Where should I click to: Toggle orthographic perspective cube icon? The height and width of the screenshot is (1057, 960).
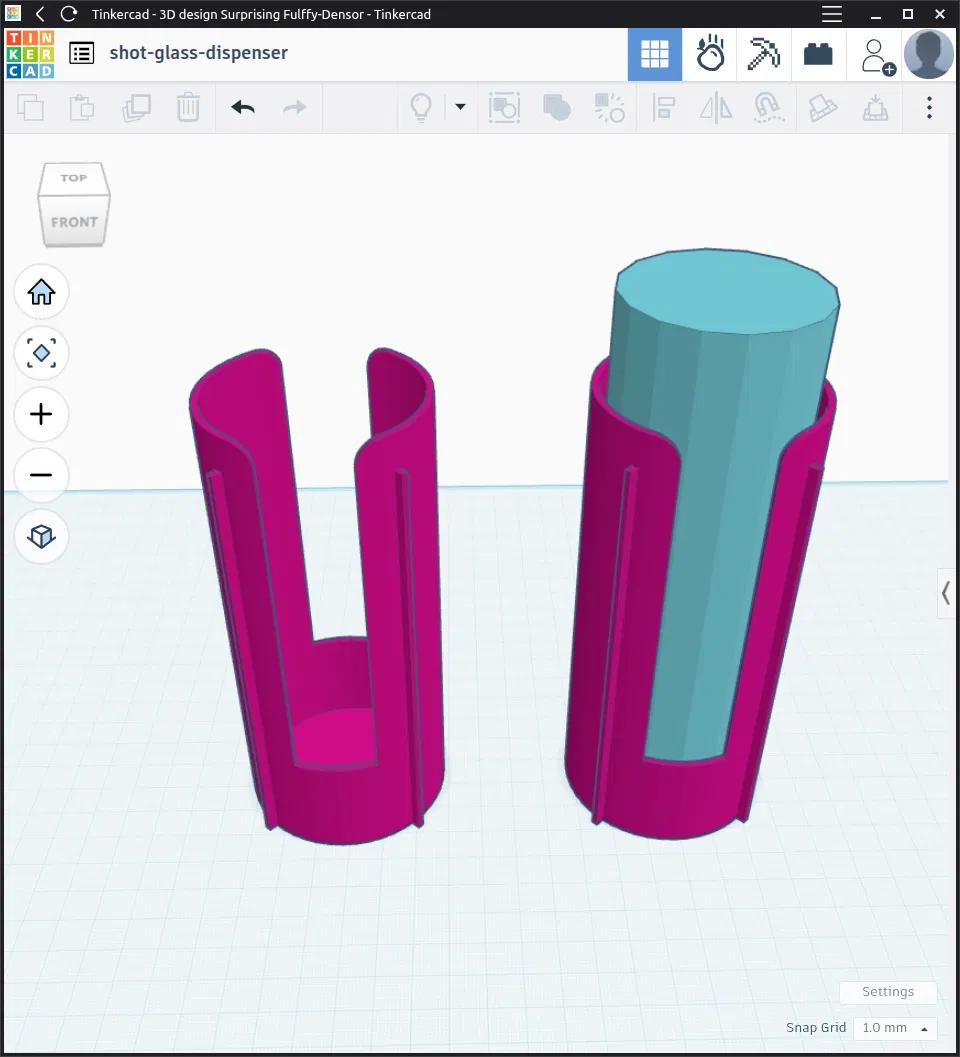coord(41,537)
